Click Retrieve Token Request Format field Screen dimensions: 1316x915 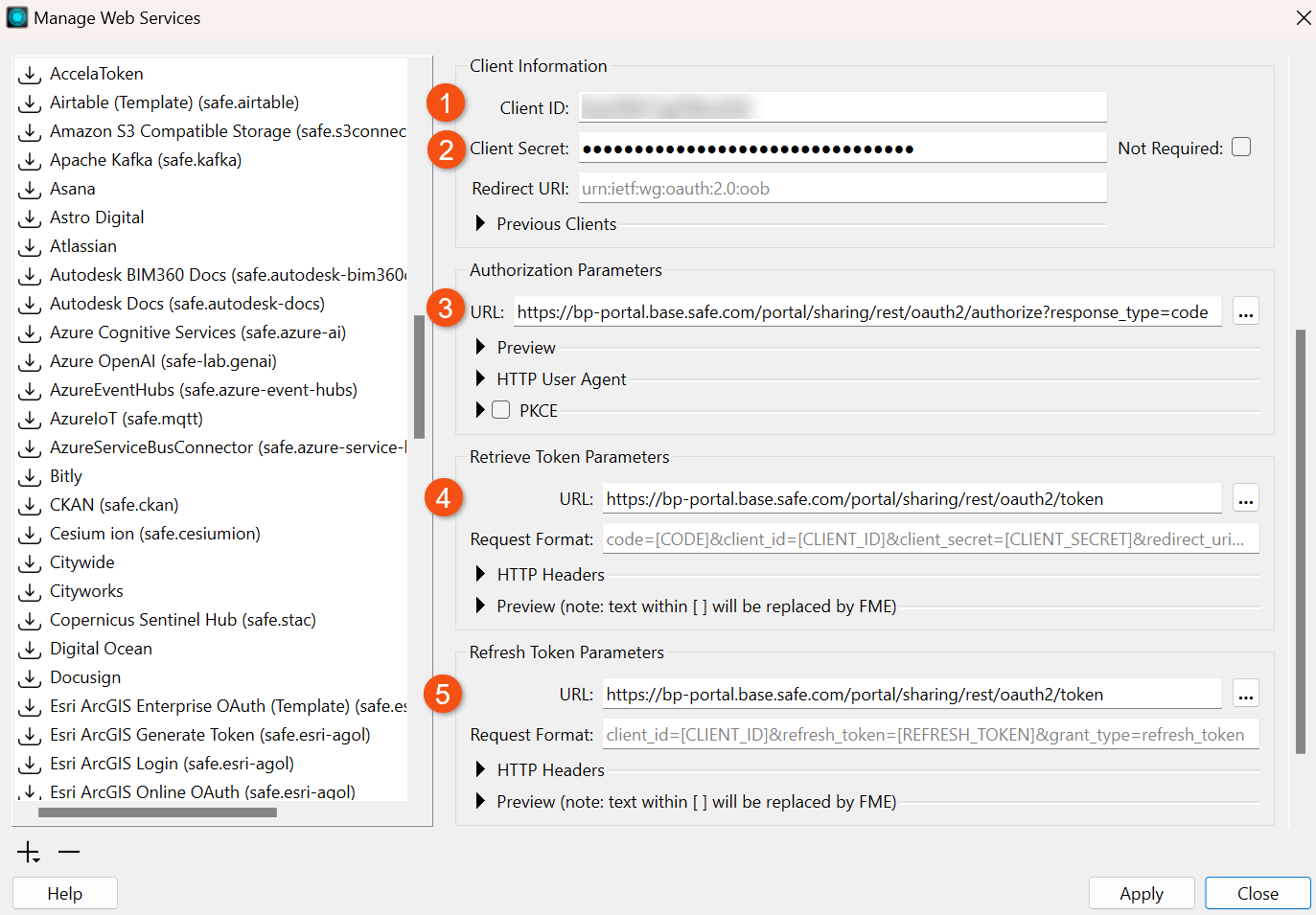(x=931, y=538)
